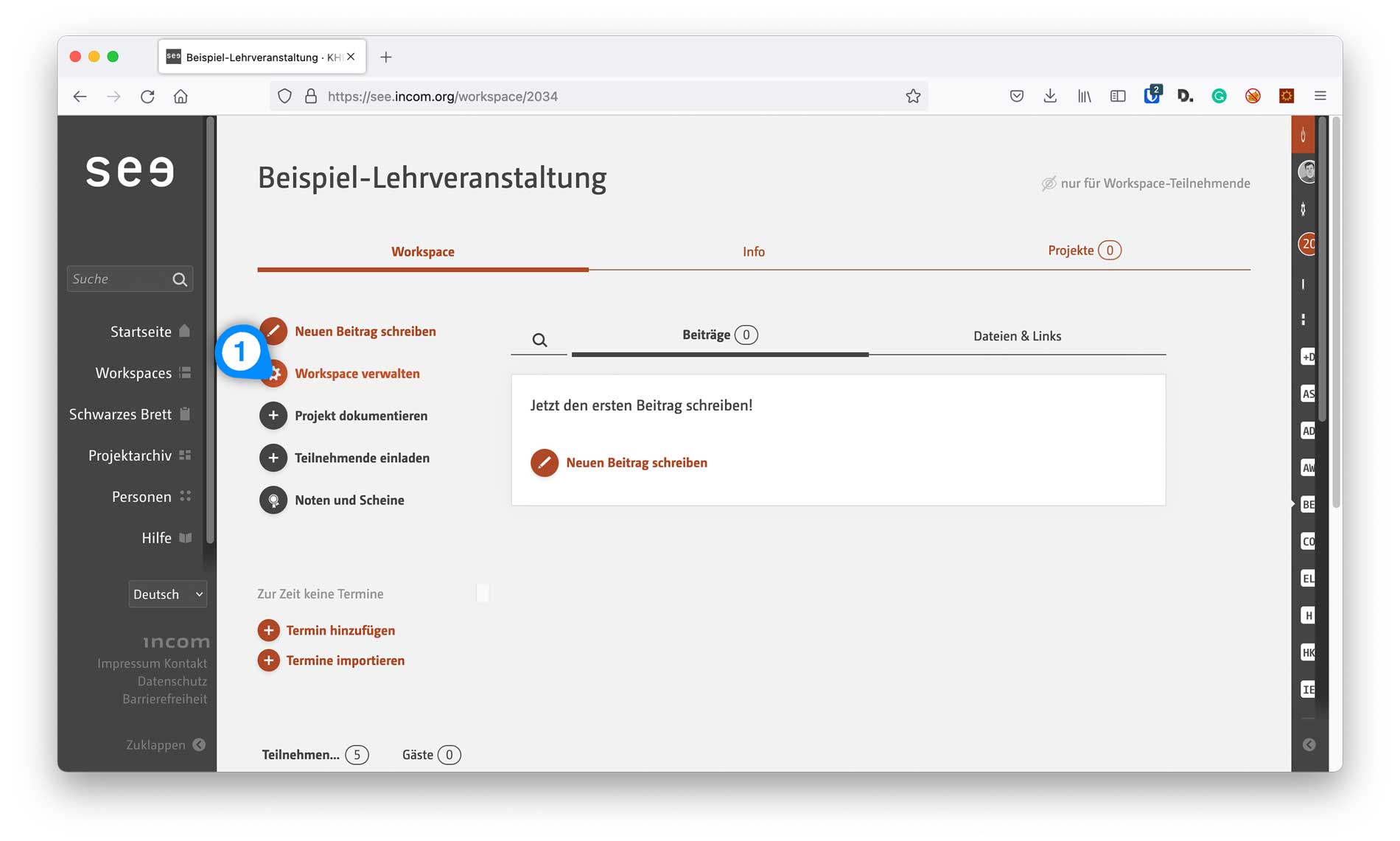
Task: Open Hilfe in the sidebar
Action: [167, 538]
